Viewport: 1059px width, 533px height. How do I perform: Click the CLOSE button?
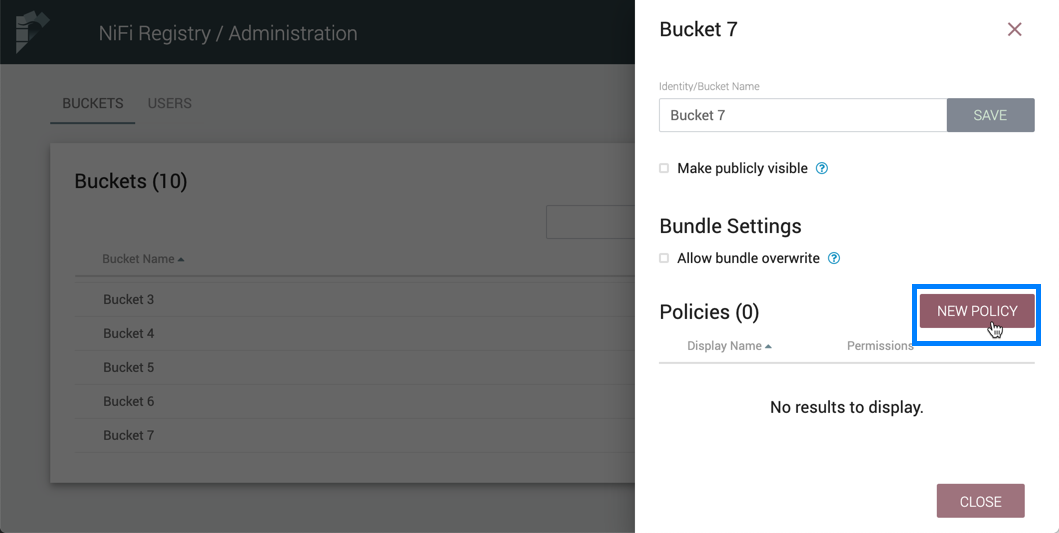[x=980, y=502]
